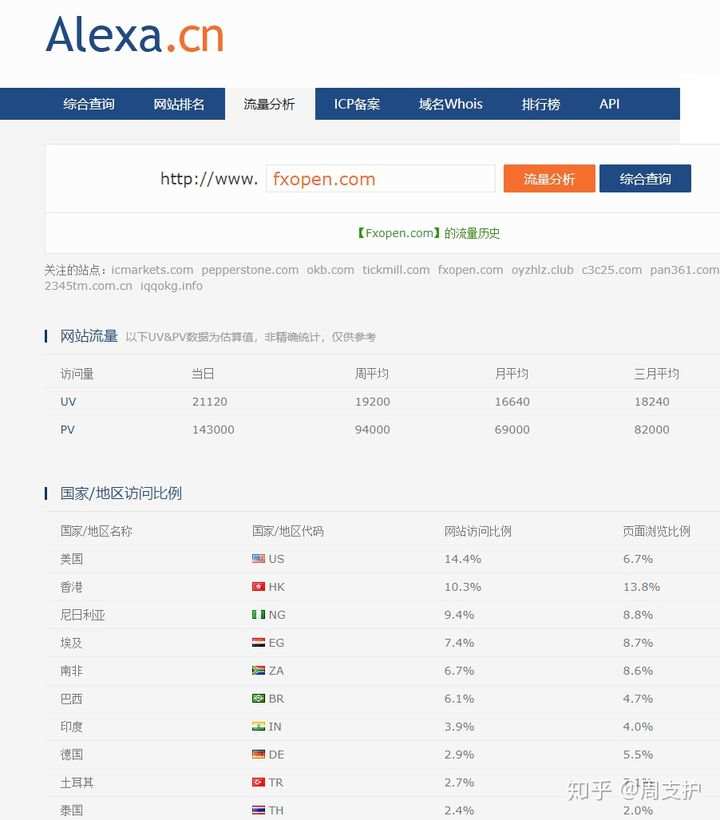This screenshot has height=820, width=720.
Task: Open the fxopen.com followed site link
Action: click(471, 270)
